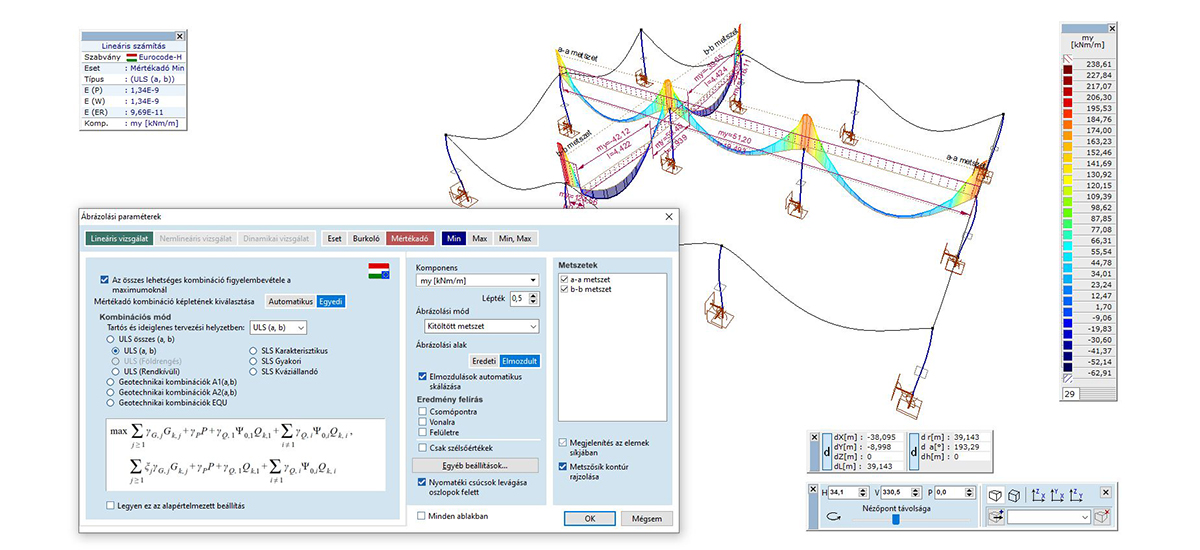Select the SLS Gyakori radio option
Screen dimensions: 1200x550
click(253, 361)
